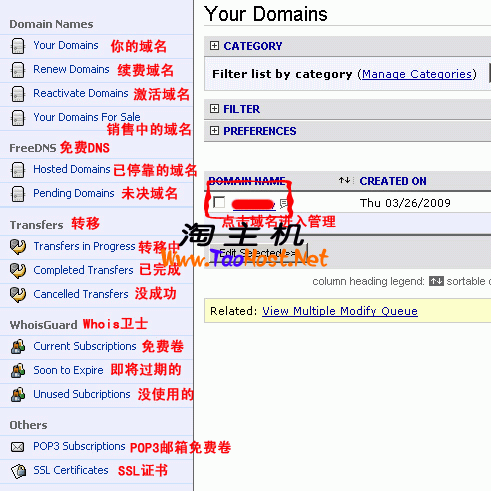Click the Completed Transfers shield icon
The image size is (491, 491).
18,271
